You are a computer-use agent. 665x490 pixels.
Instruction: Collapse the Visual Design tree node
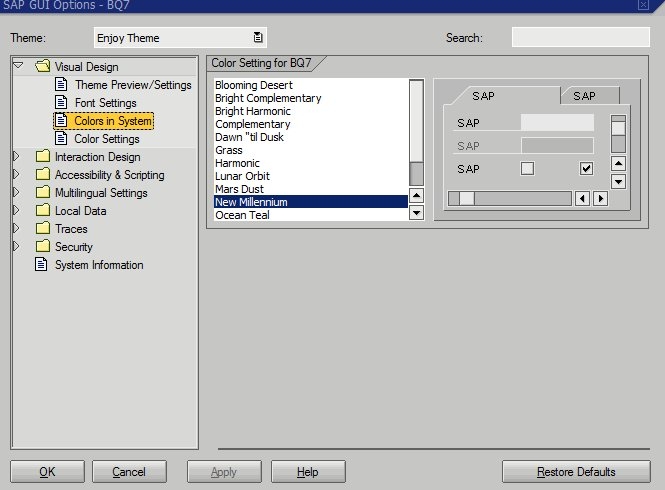[18, 65]
